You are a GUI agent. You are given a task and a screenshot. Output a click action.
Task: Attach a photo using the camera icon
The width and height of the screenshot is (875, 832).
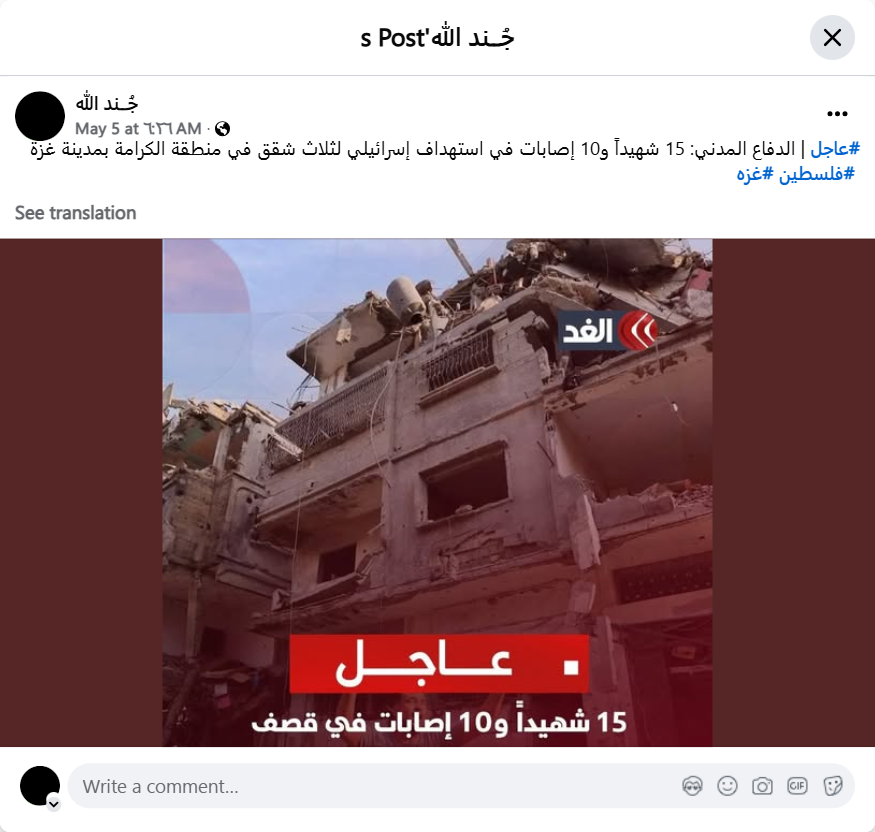point(762,786)
